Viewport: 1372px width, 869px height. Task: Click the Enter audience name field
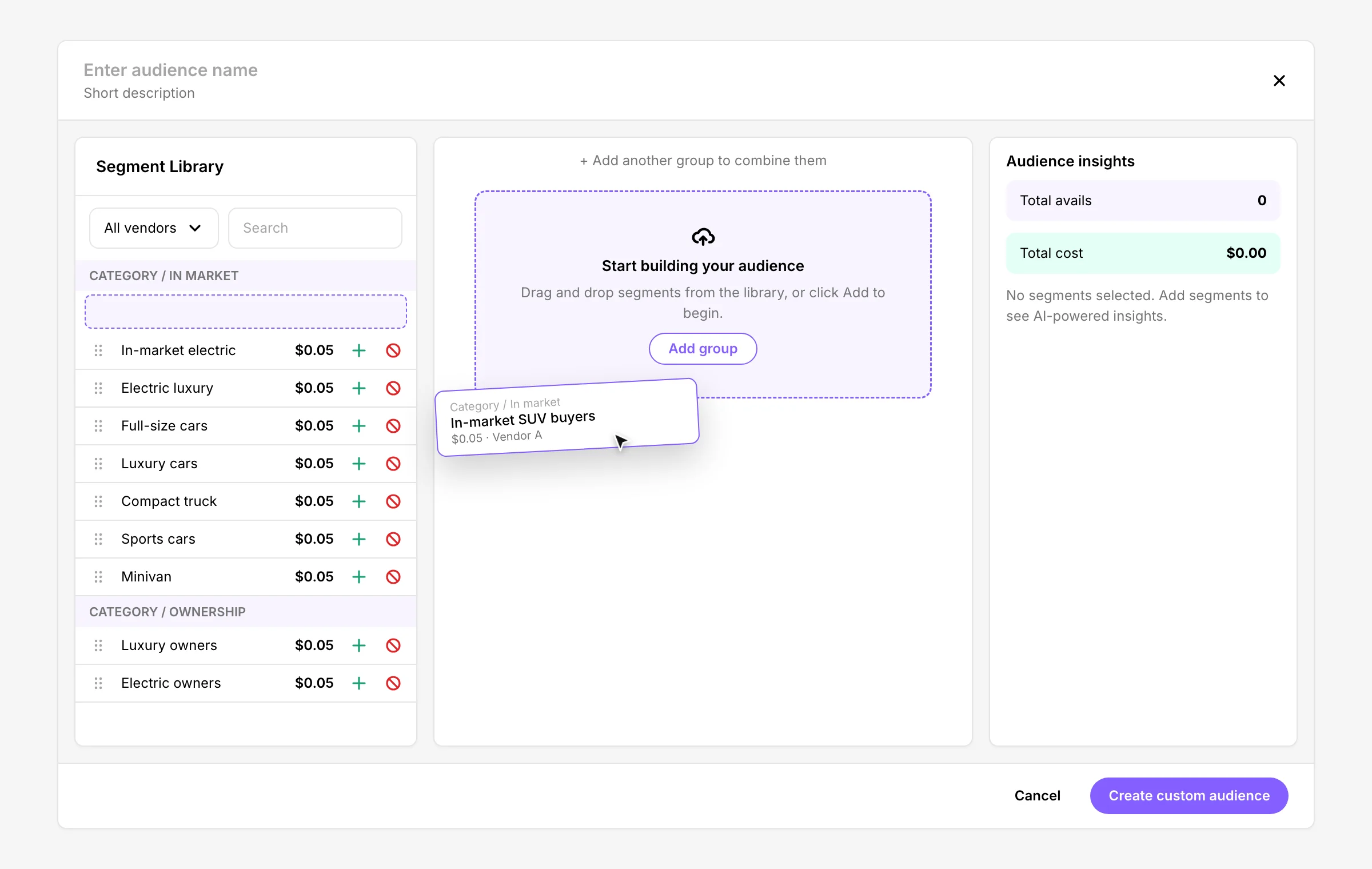(170, 70)
